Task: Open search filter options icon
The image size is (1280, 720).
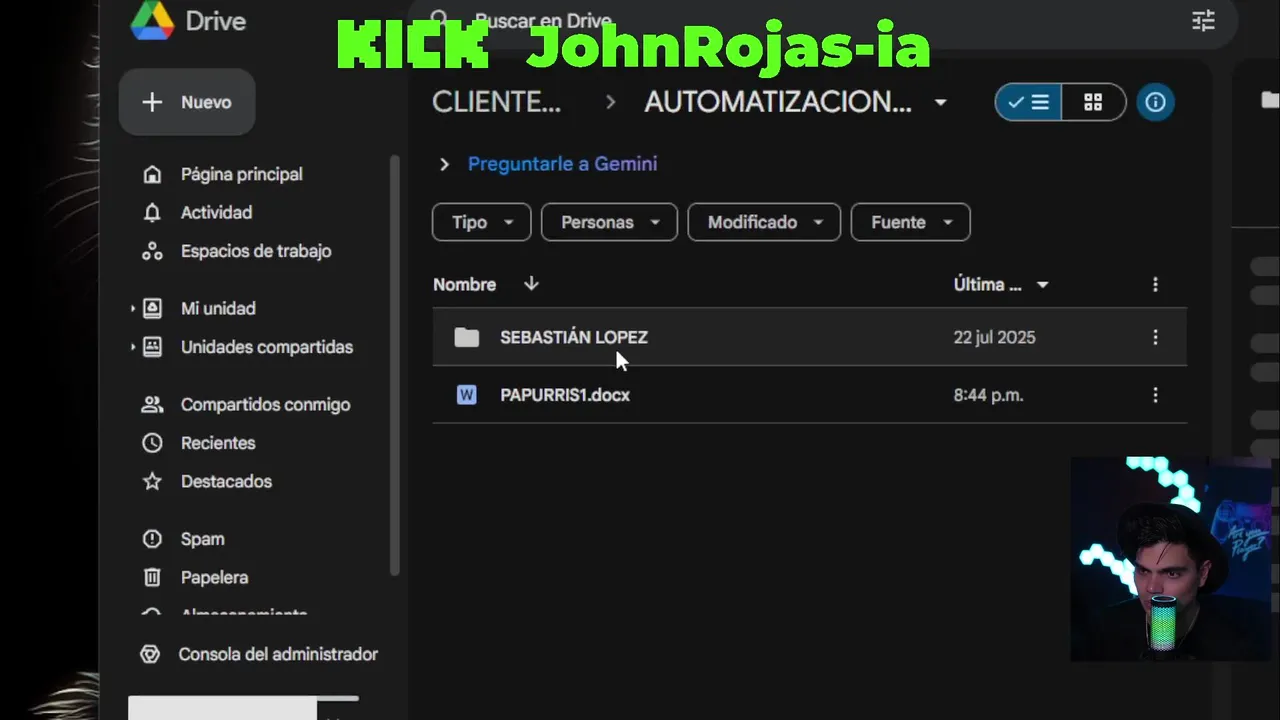Action: (1203, 20)
